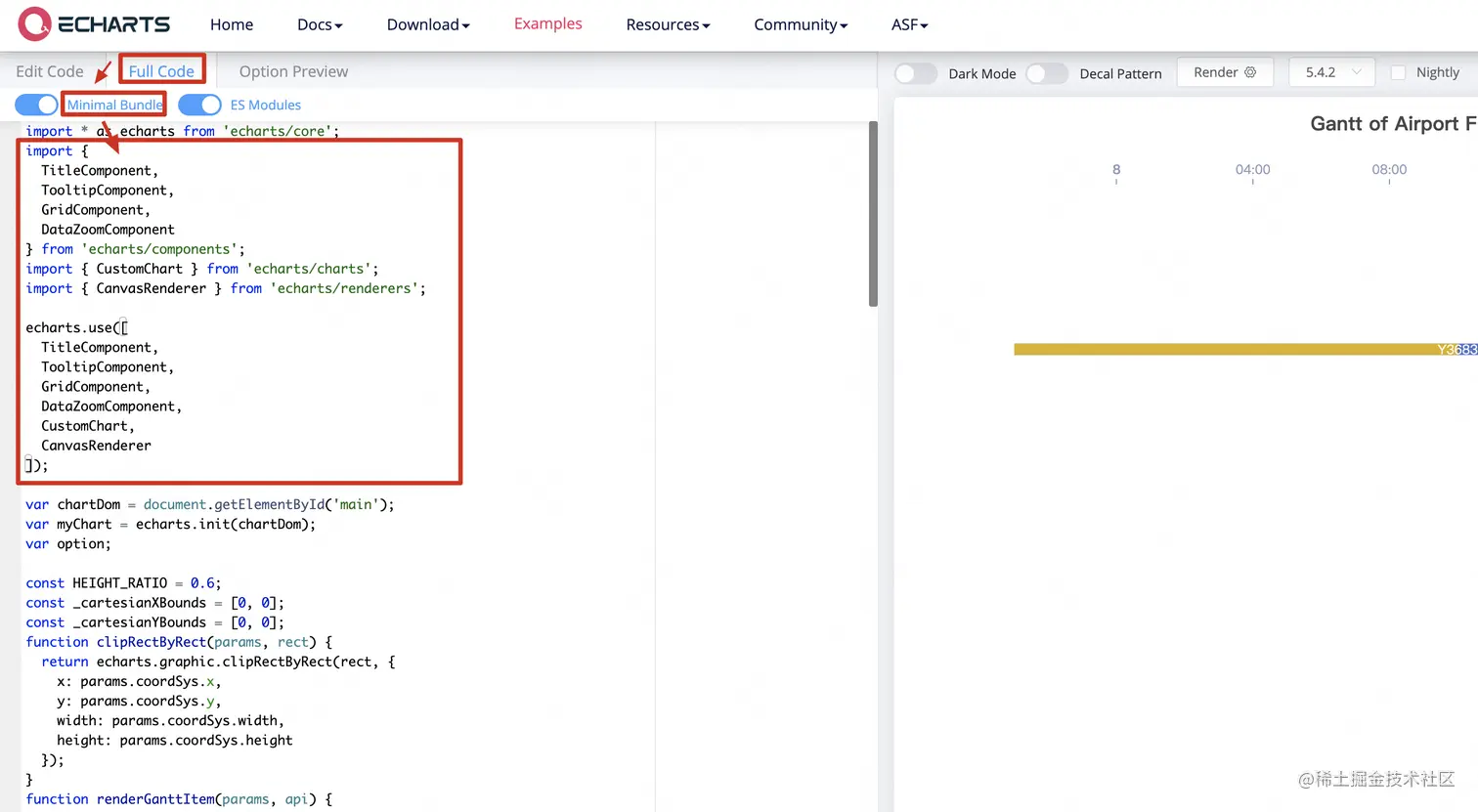This screenshot has width=1478, height=812.
Task: Click 'var myChart = echarts.init' line
Action: pos(171,524)
